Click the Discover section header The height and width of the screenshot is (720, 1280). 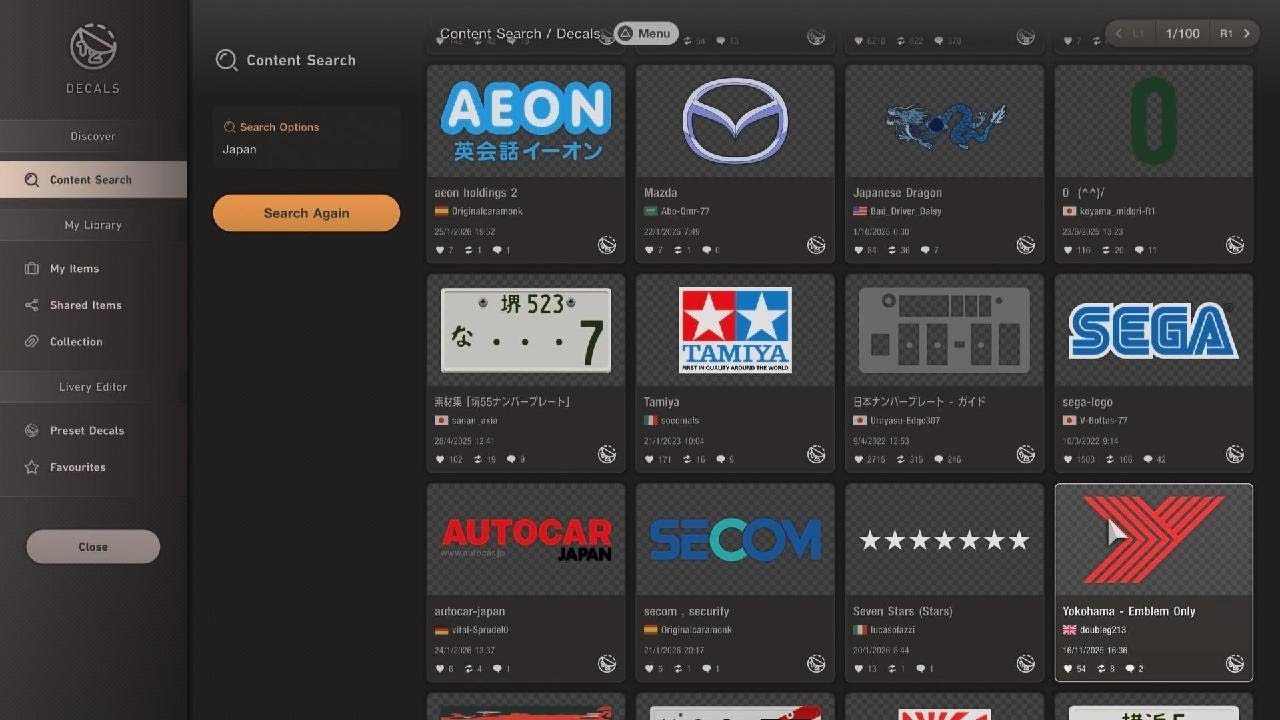tap(93, 136)
